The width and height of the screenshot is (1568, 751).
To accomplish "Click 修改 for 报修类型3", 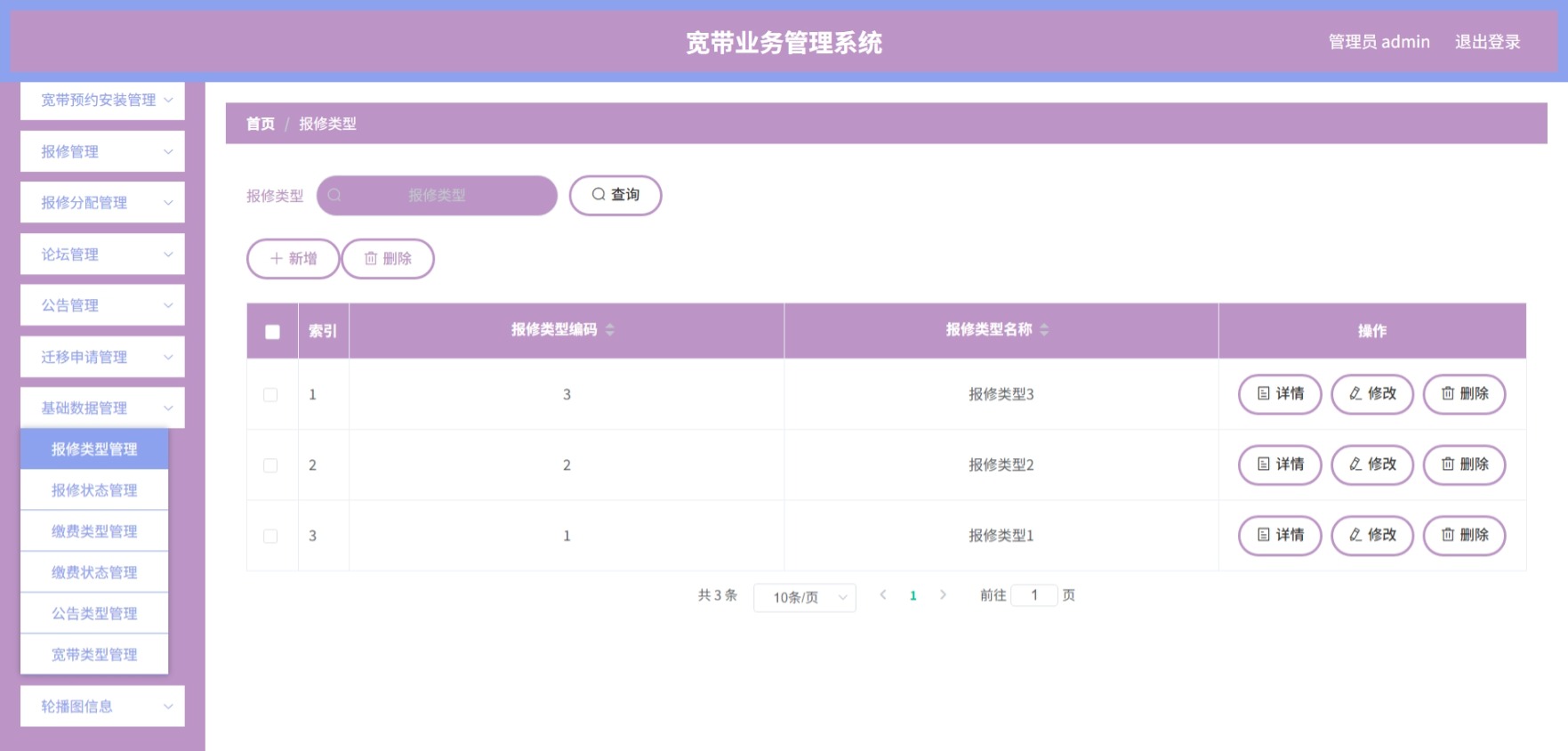I will point(1372,394).
